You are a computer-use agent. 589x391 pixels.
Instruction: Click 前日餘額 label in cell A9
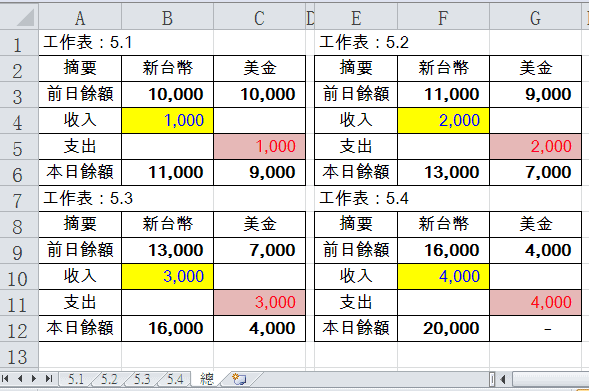pos(80,251)
